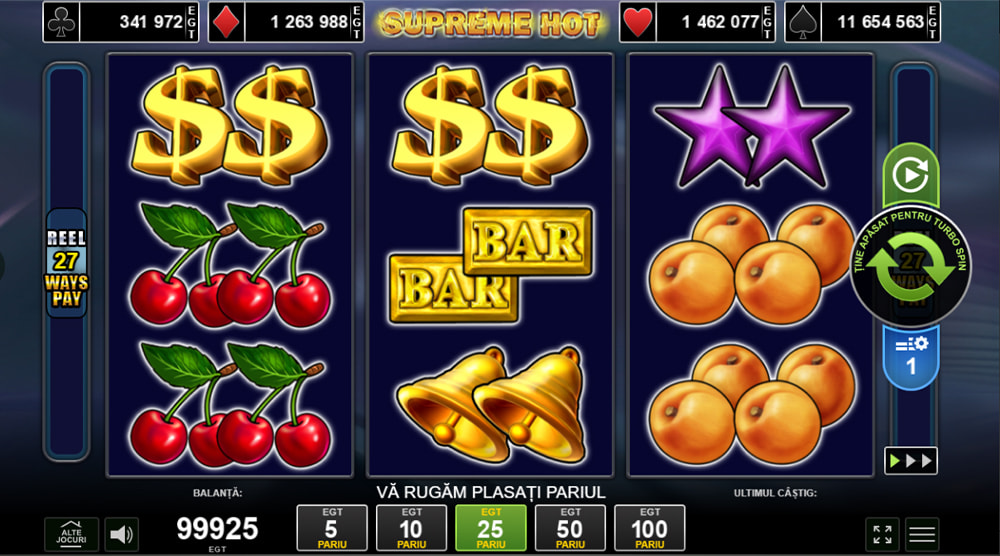Click the clubs jackpot icon
The height and width of the screenshot is (556, 1000).
[61, 22]
